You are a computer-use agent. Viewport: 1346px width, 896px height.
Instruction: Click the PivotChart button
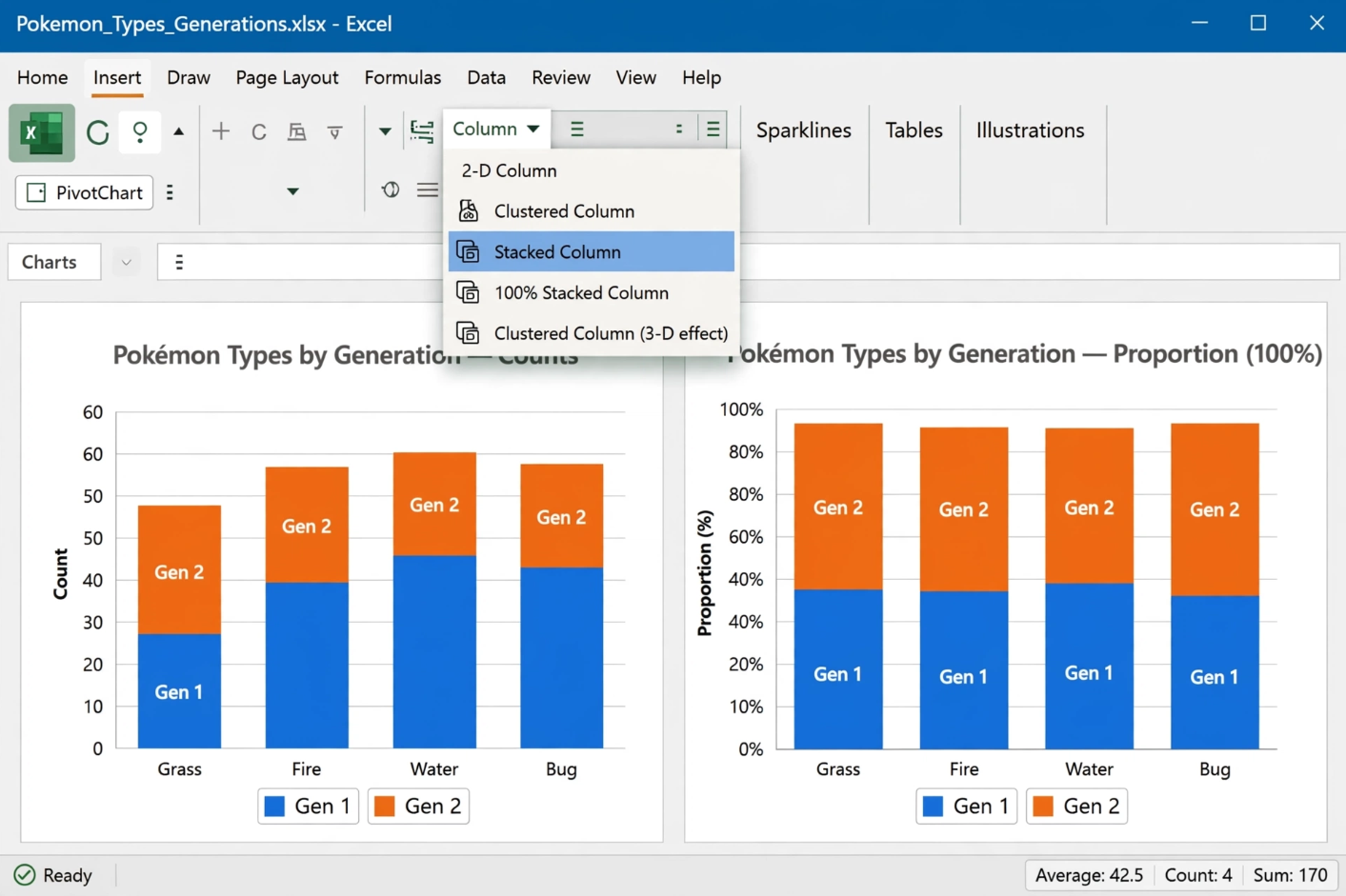(85, 192)
